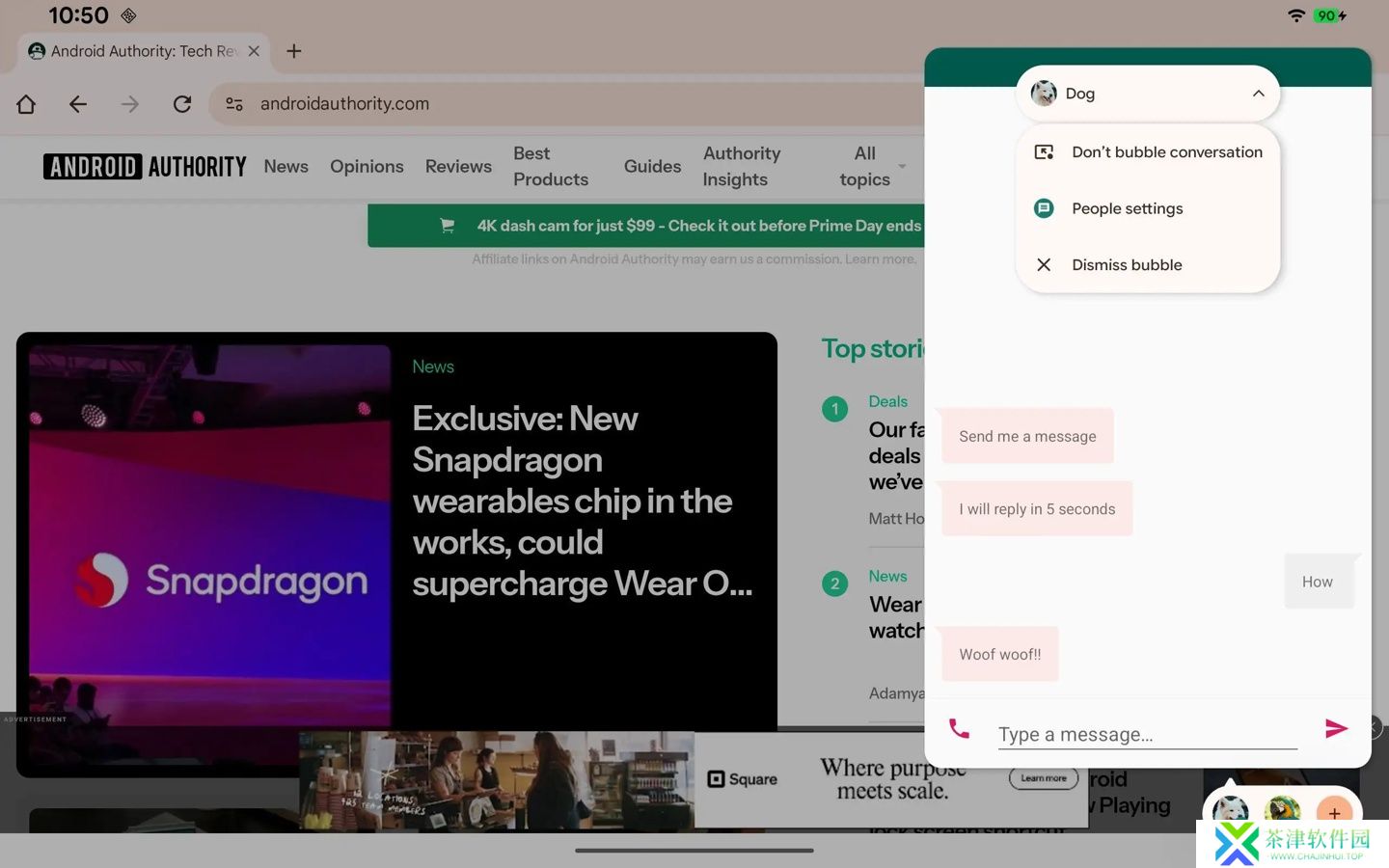The height and width of the screenshot is (868, 1389).
Task: Tap the phone call icon in chat
Action: point(959,729)
